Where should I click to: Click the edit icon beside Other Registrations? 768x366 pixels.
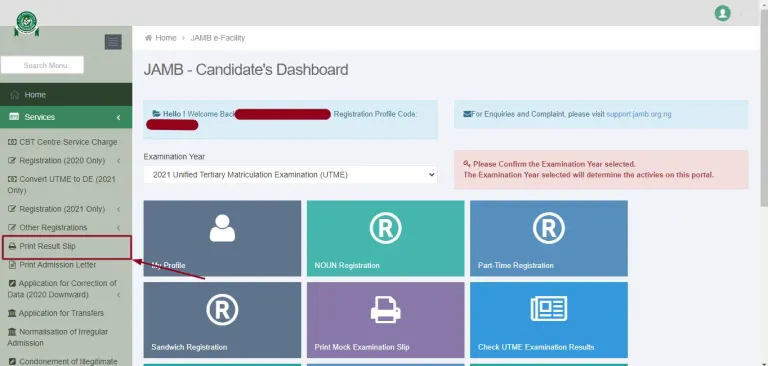(12, 228)
